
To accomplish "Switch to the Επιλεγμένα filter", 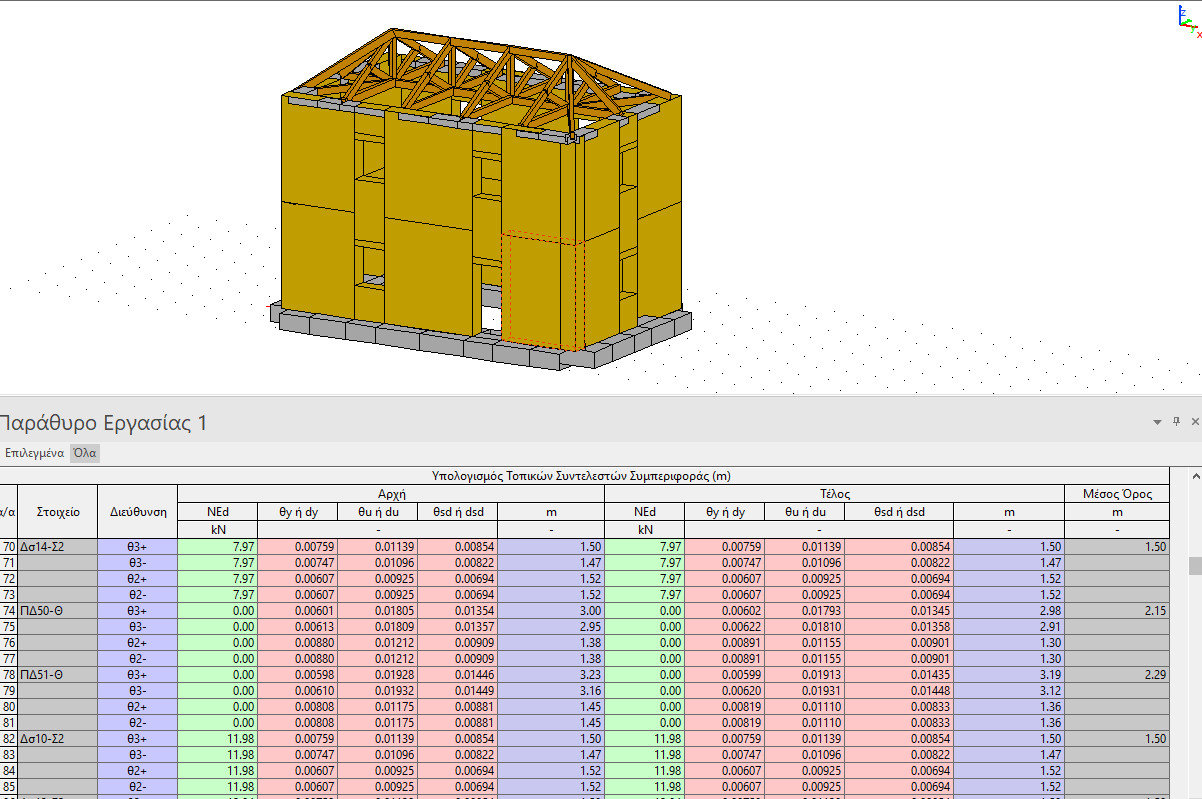I will point(34,453).
